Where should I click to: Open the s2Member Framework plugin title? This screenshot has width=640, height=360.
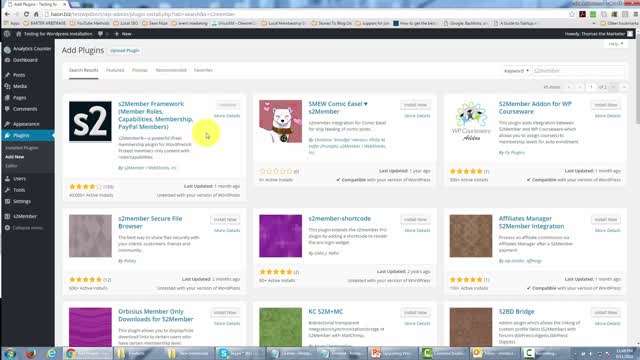click(156, 115)
